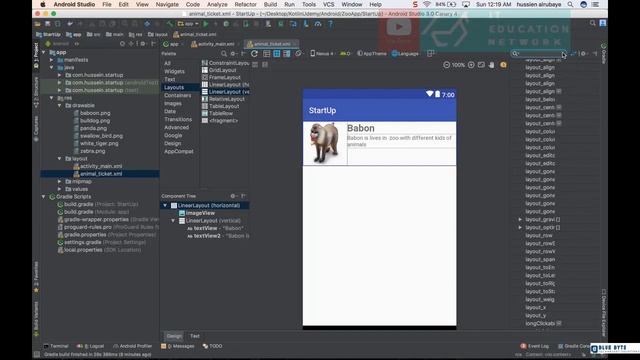
Task: Open the Event Log
Action: coord(535,346)
